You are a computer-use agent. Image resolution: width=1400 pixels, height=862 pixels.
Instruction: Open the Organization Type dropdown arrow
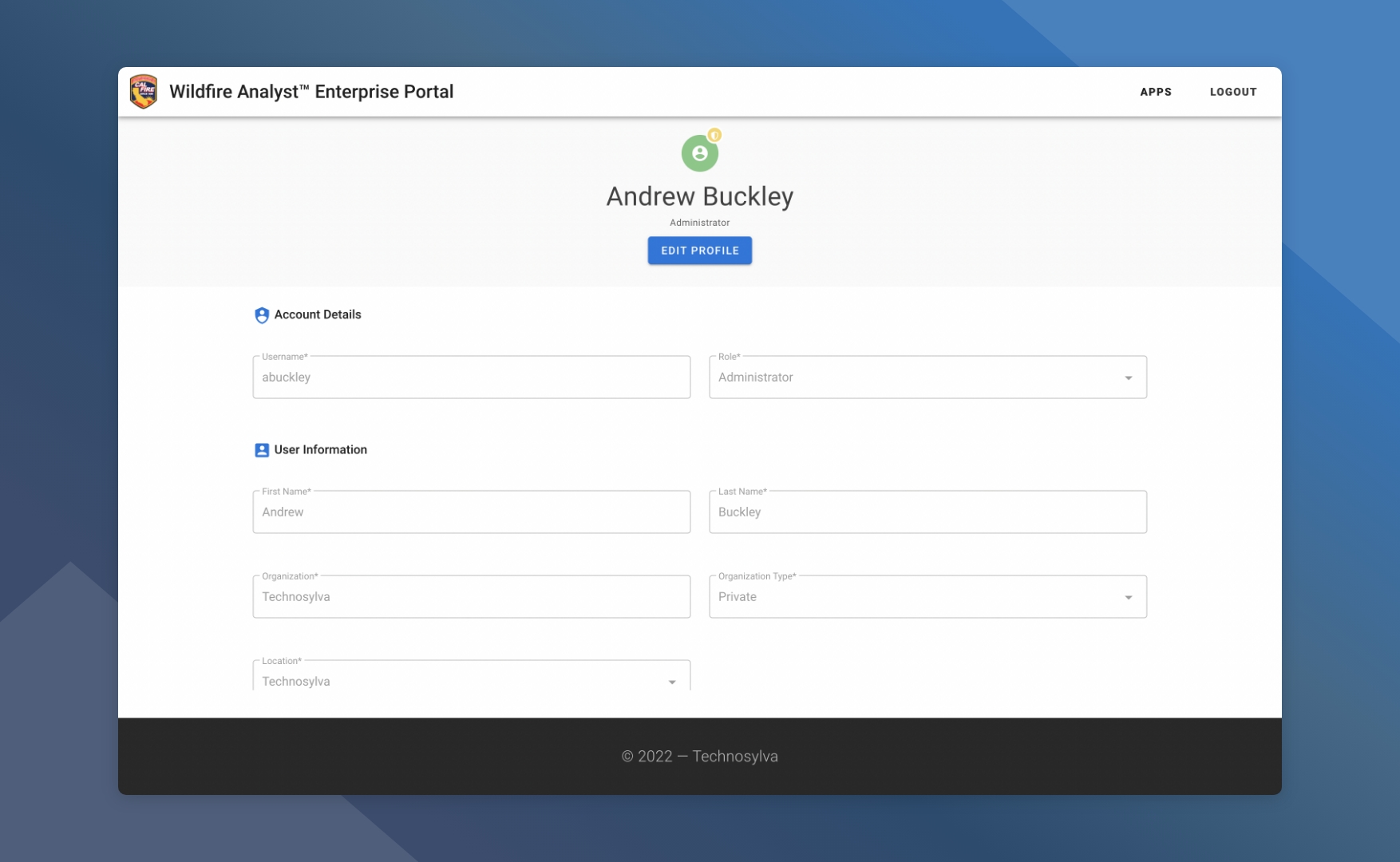[1128, 597]
